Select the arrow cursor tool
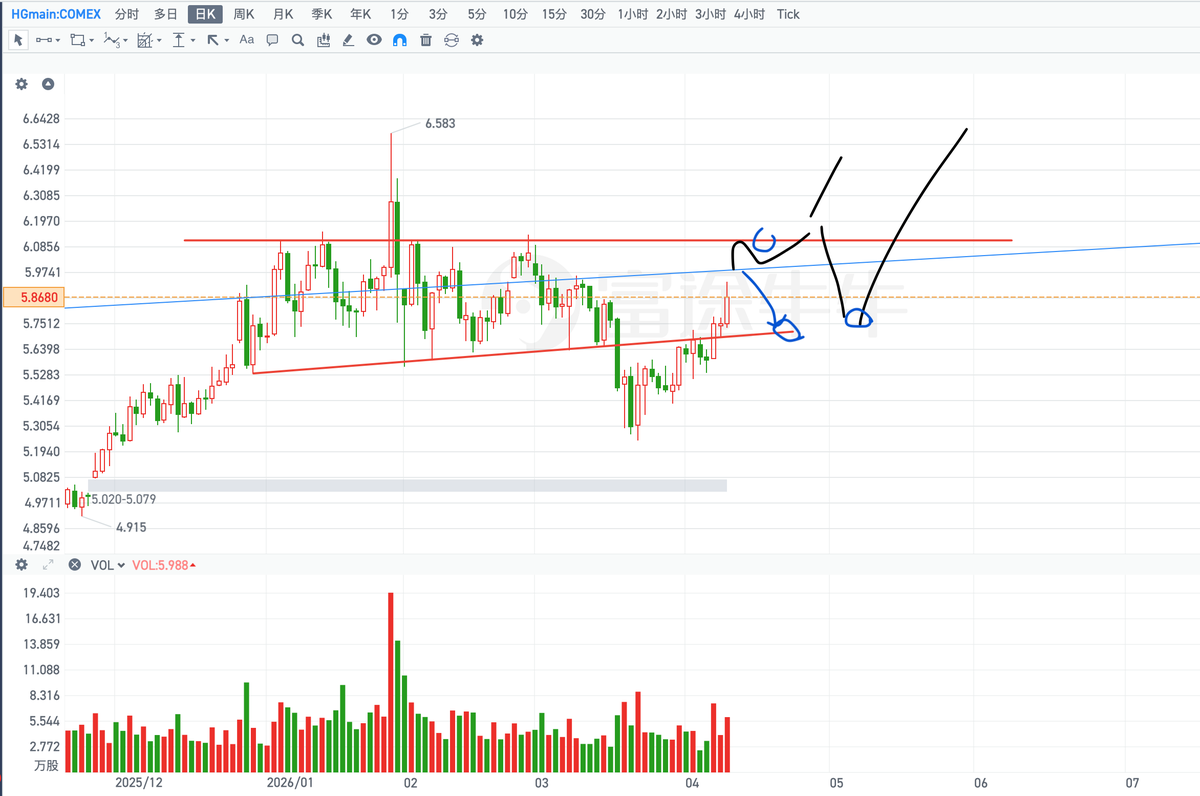Image resolution: width=1200 pixels, height=796 pixels. click(18, 40)
